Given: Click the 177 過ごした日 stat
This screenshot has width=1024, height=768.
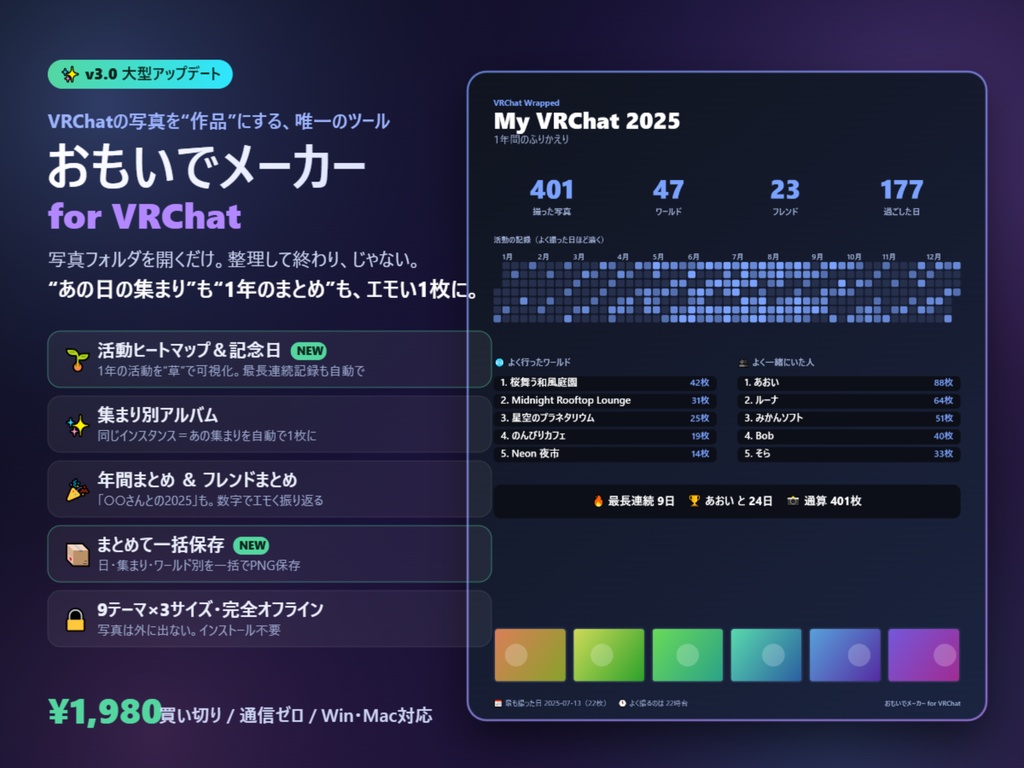Looking at the screenshot, I should 902,197.
